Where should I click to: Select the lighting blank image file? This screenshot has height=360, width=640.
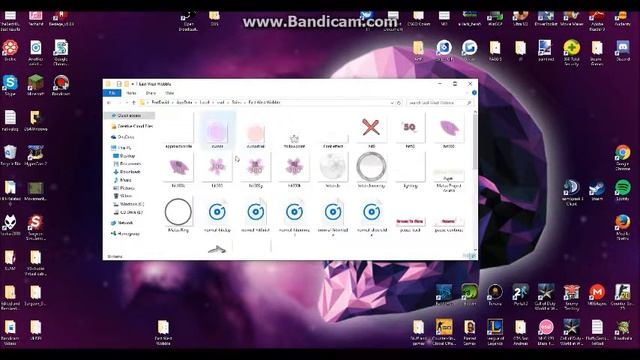pos(410,170)
